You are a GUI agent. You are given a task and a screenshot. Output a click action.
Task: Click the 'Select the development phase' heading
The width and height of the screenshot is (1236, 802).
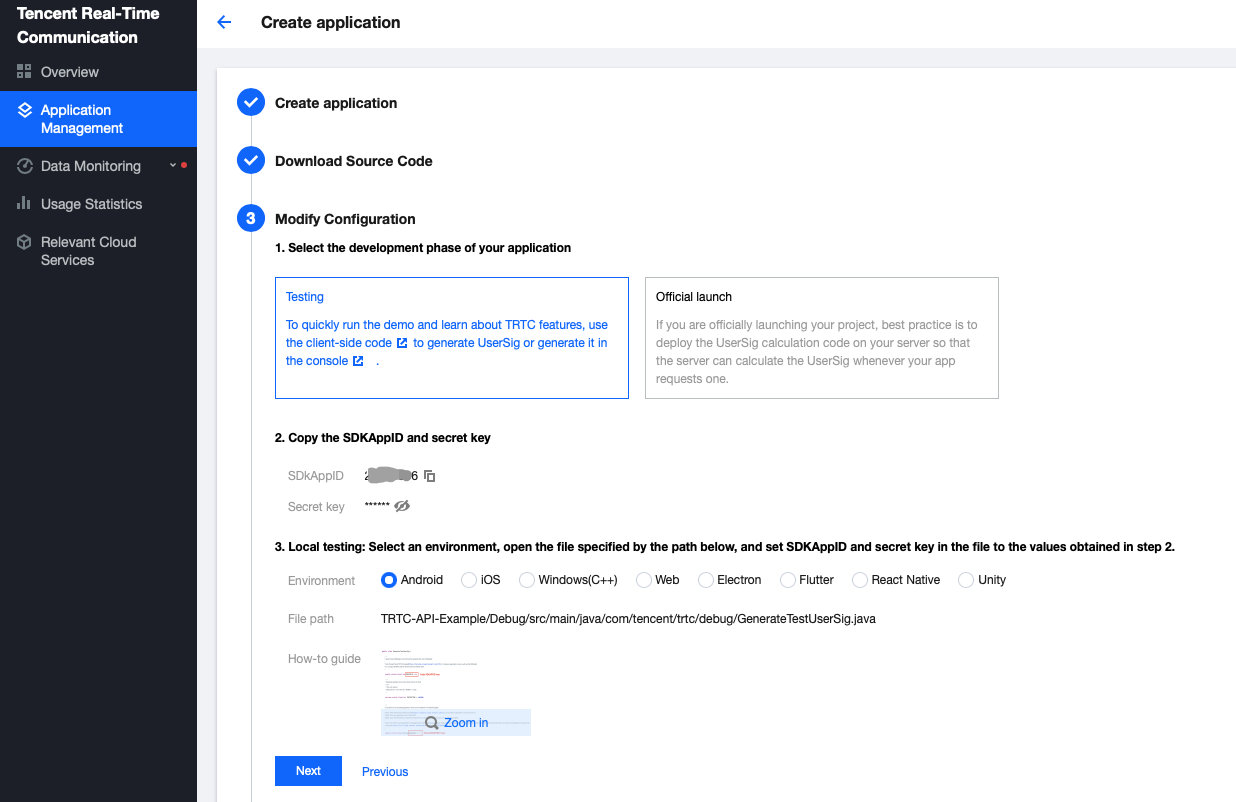pyautogui.click(x=423, y=248)
